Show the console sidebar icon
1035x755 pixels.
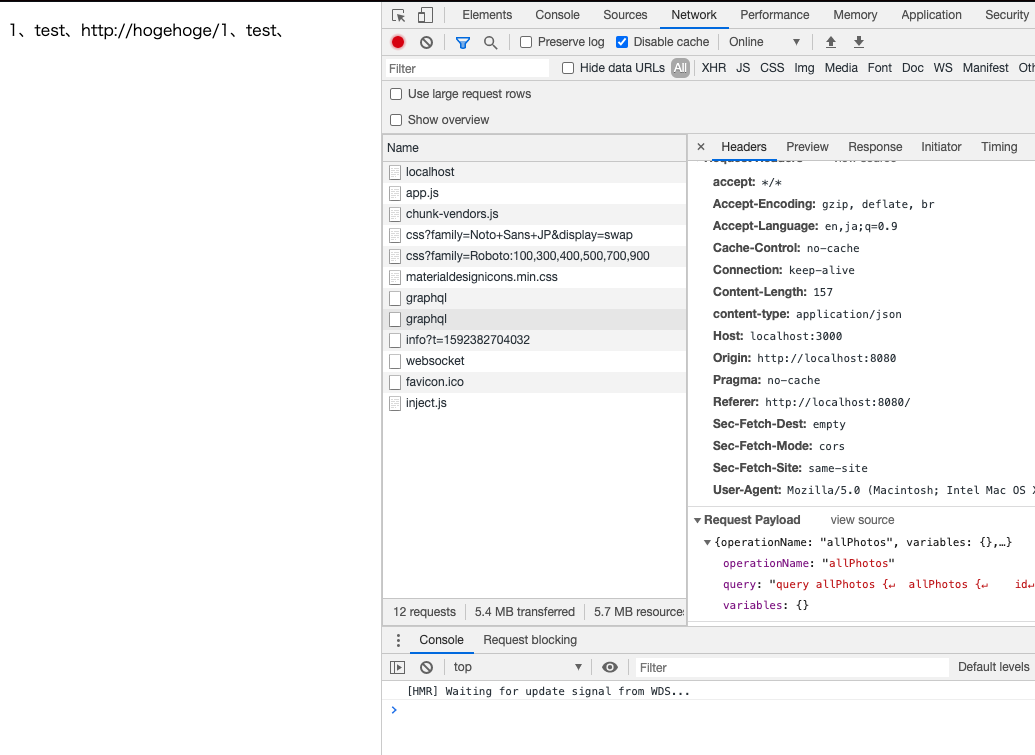coord(397,667)
